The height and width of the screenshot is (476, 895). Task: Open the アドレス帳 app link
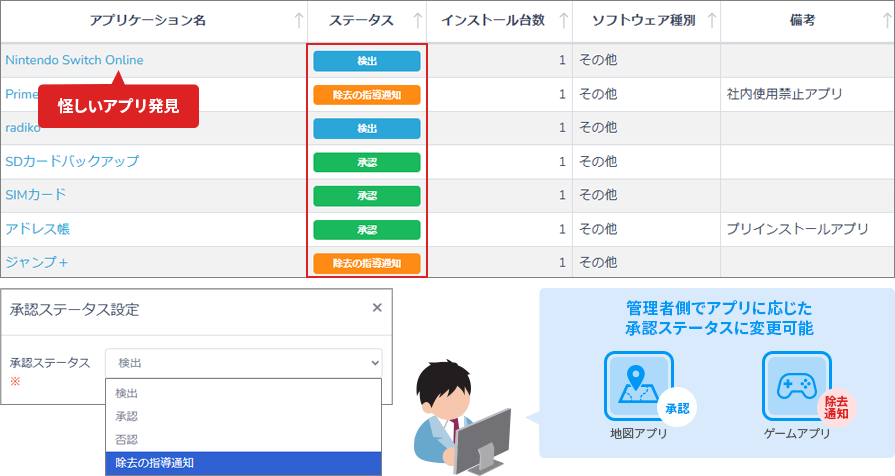38,229
